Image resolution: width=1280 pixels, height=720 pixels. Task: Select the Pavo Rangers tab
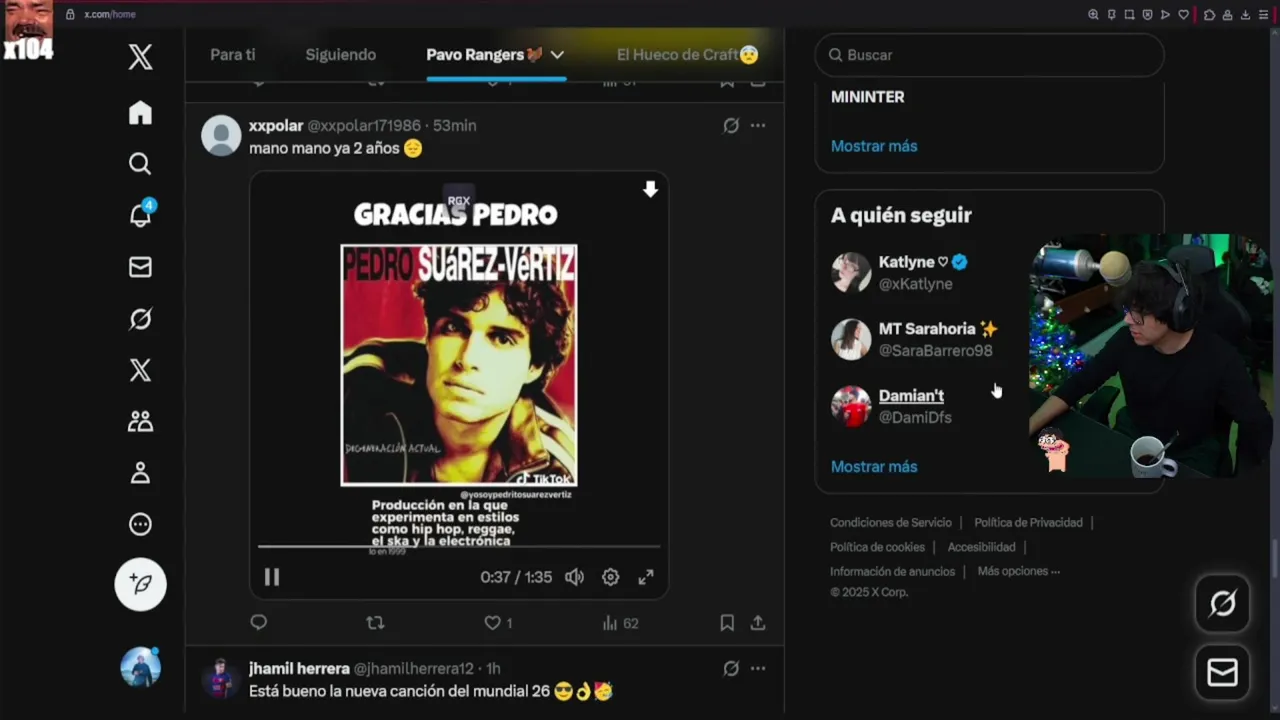(484, 55)
